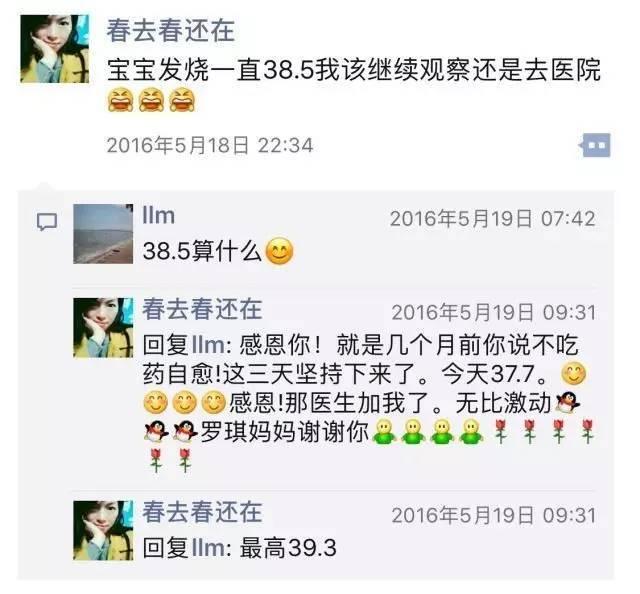Open the llm username link in the comments

[x=159, y=216]
